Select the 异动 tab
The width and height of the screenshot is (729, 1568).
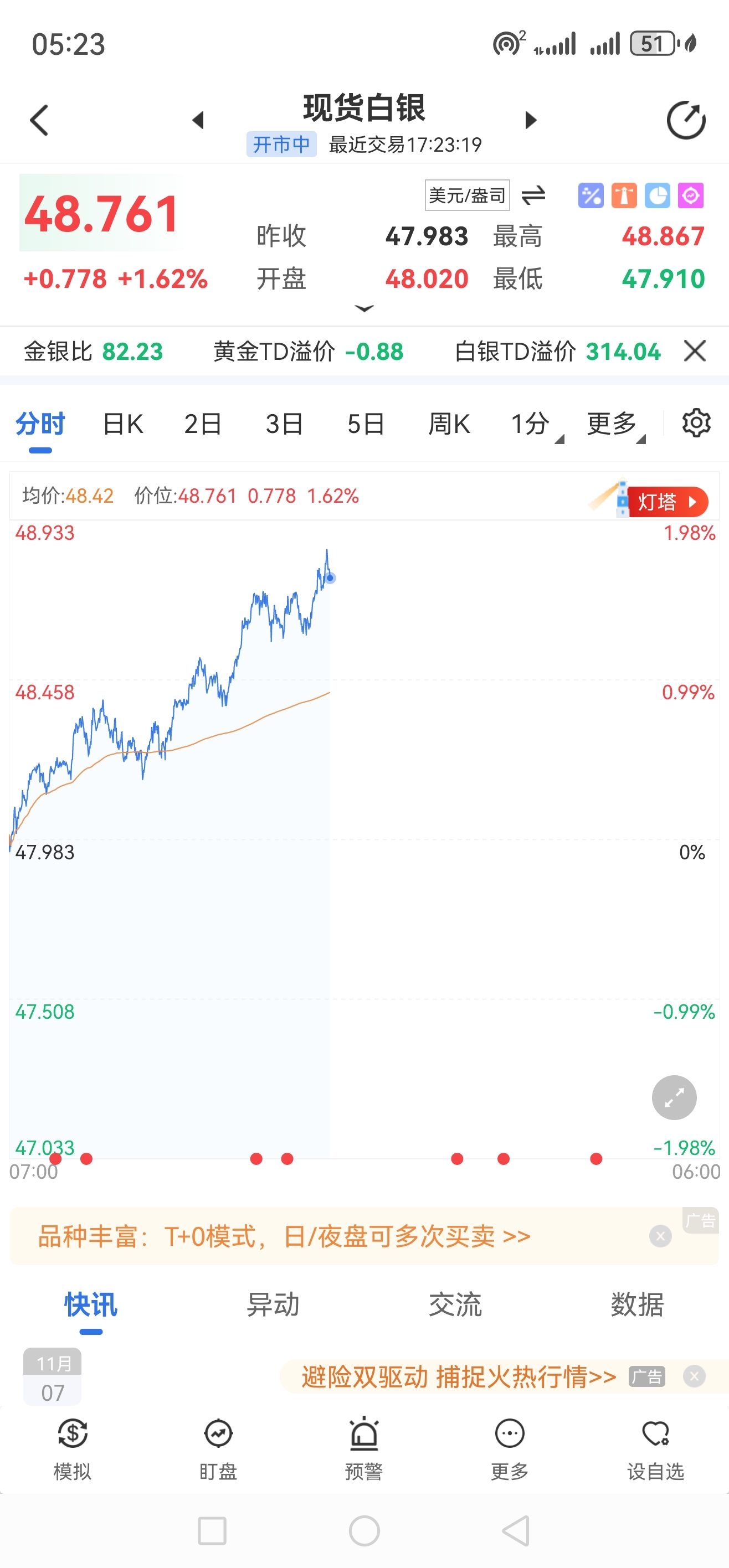[273, 1304]
